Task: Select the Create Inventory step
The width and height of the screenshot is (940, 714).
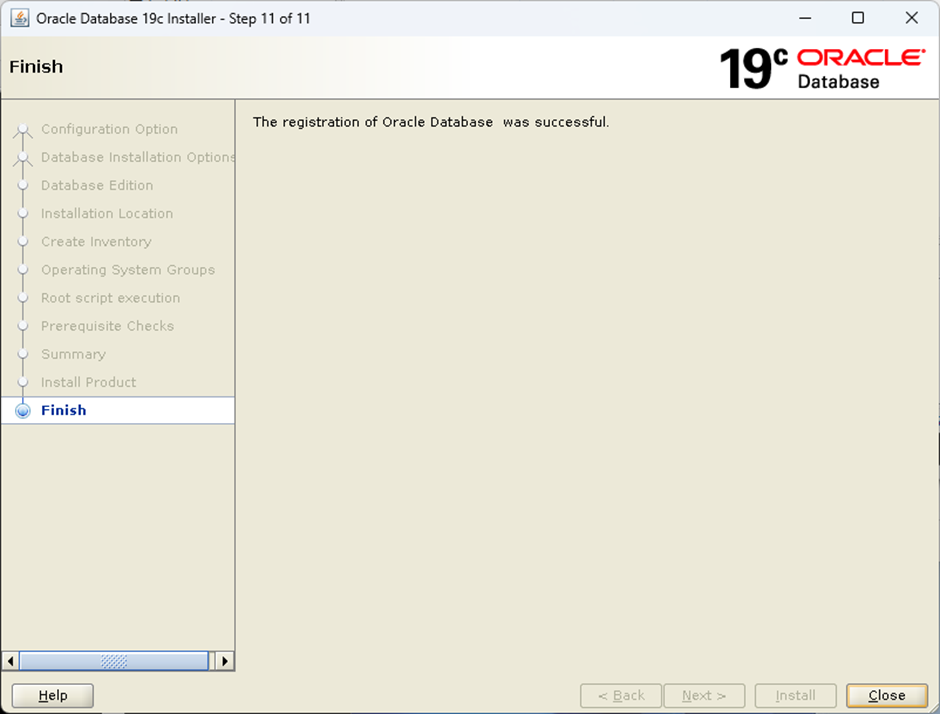Action: [x=96, y=242]
